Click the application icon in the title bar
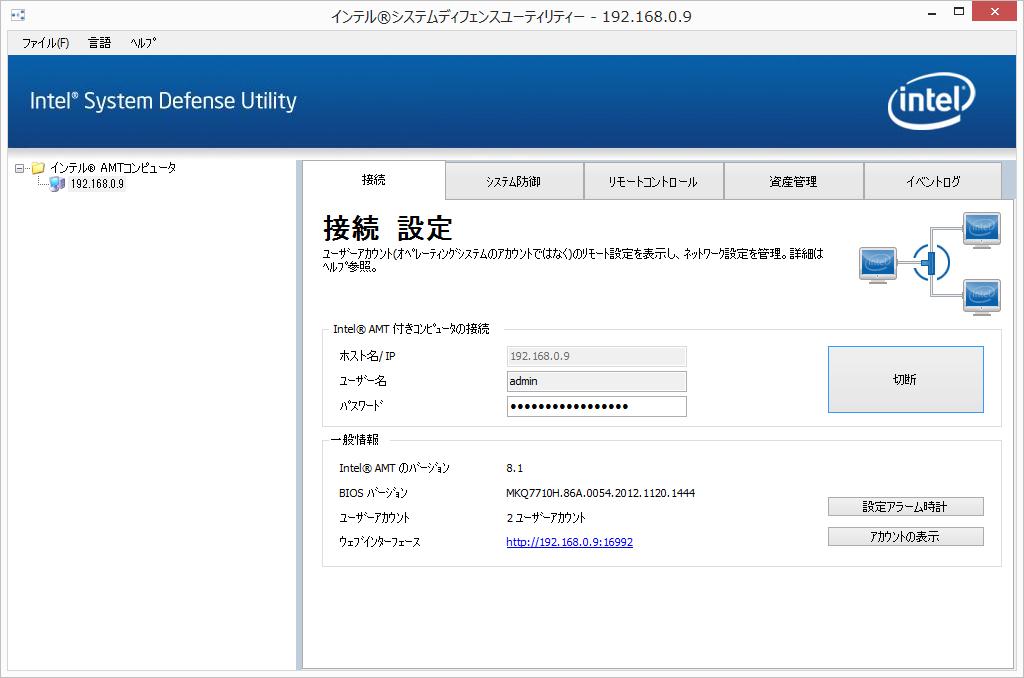Viewport: 1024px width, 678px height. pos(18,14)
